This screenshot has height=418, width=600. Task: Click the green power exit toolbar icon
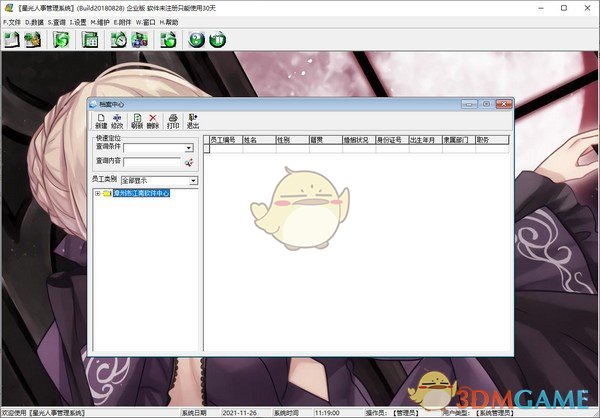click(217, 40)
